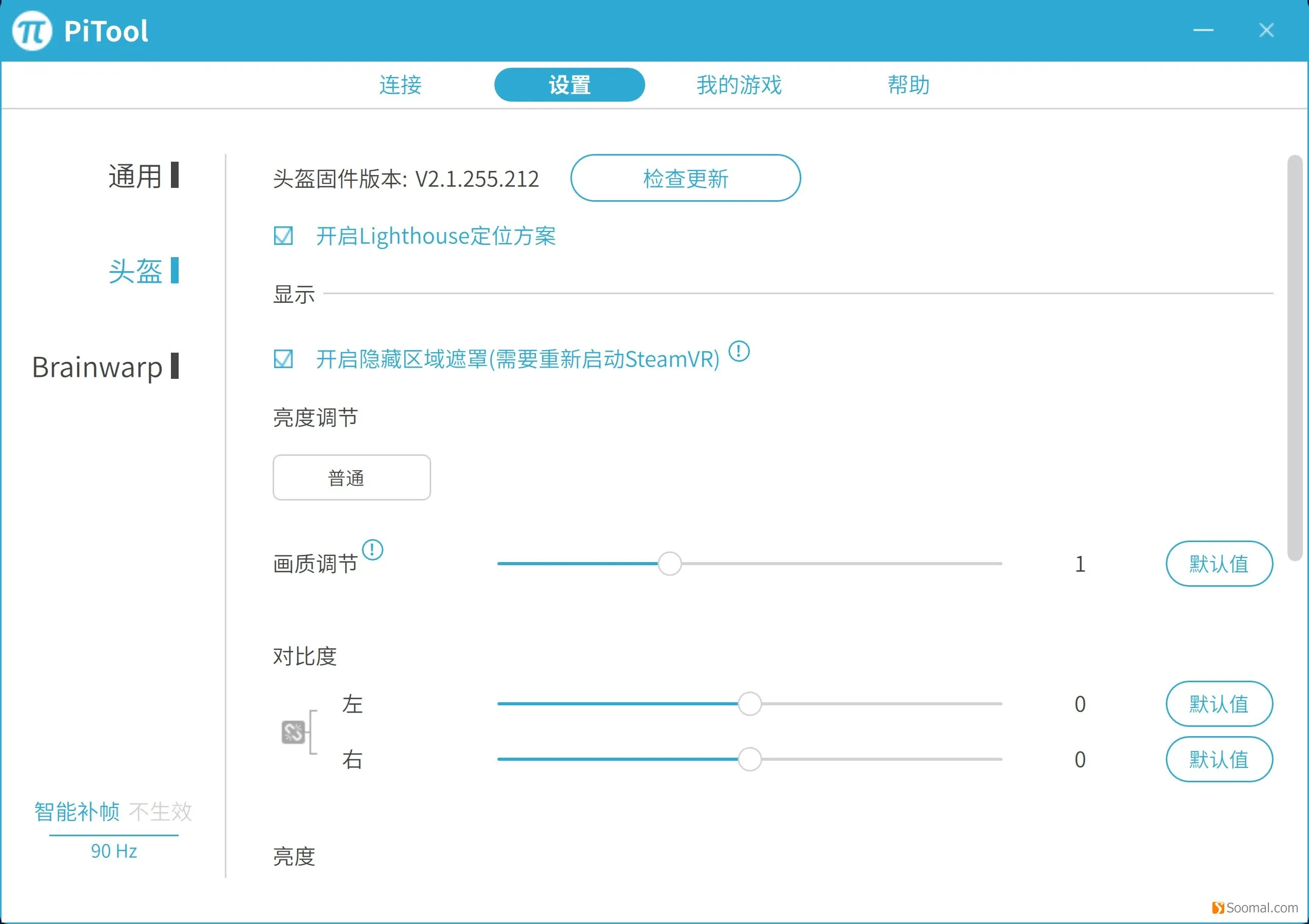Reset 画质调节 with its 默认值 button
Screen dimensions: 1309x924
1219,564
